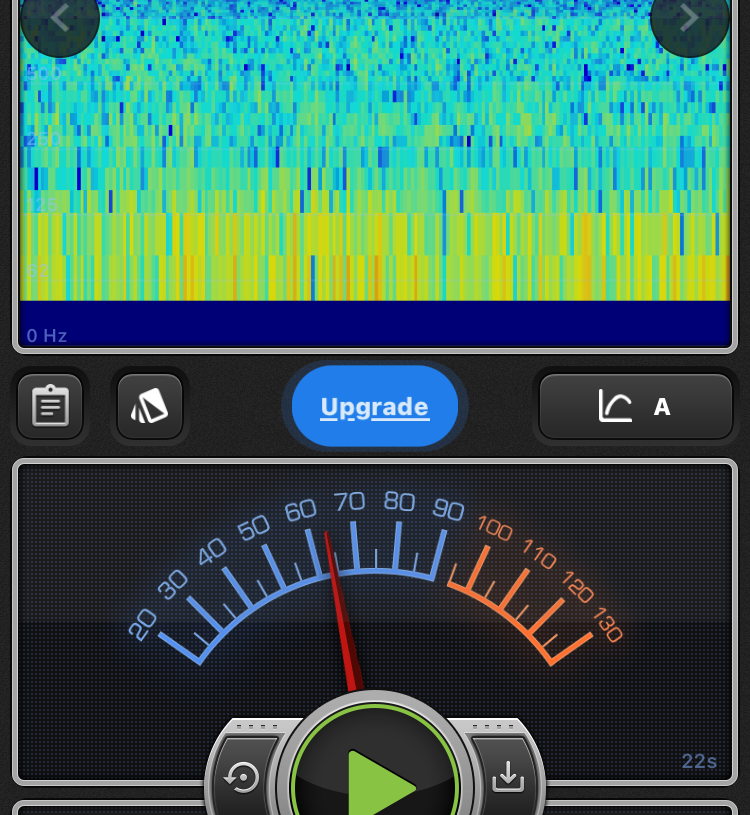750x815 pixels.
Task: Save the recording with the download icon
Action: click(508, 776)
